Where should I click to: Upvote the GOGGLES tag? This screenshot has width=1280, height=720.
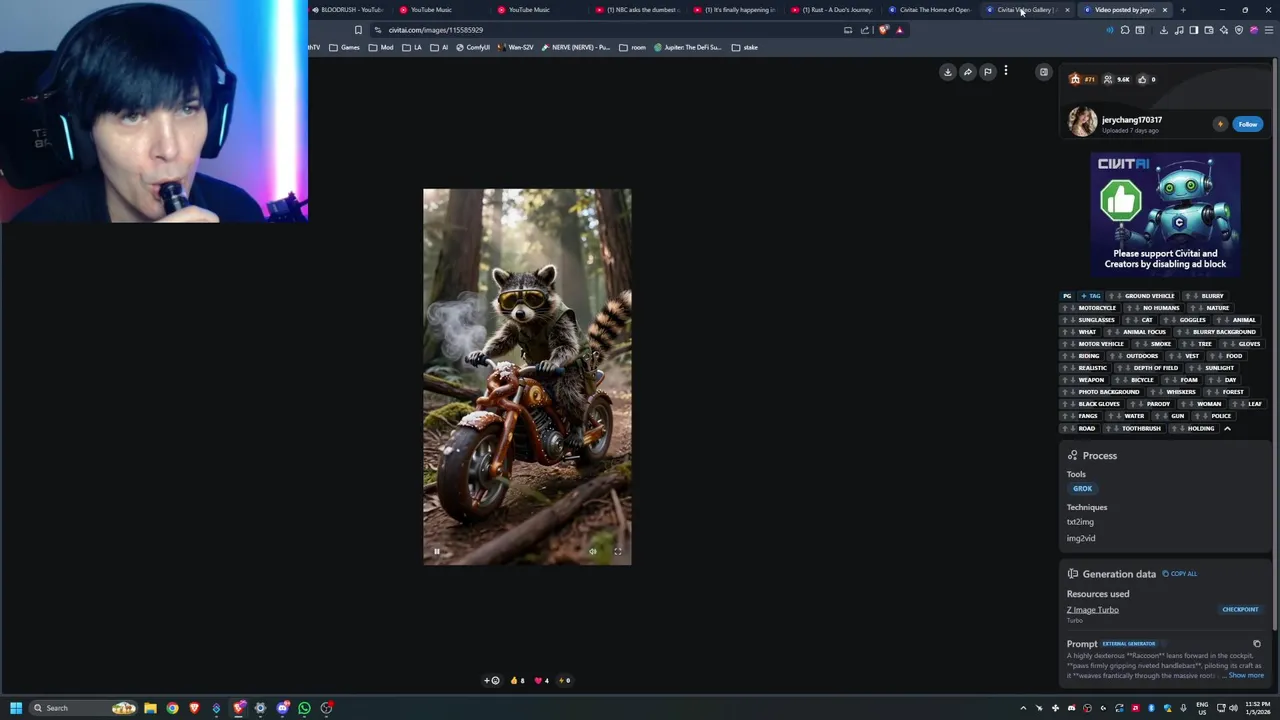(x=1166, y=320)
